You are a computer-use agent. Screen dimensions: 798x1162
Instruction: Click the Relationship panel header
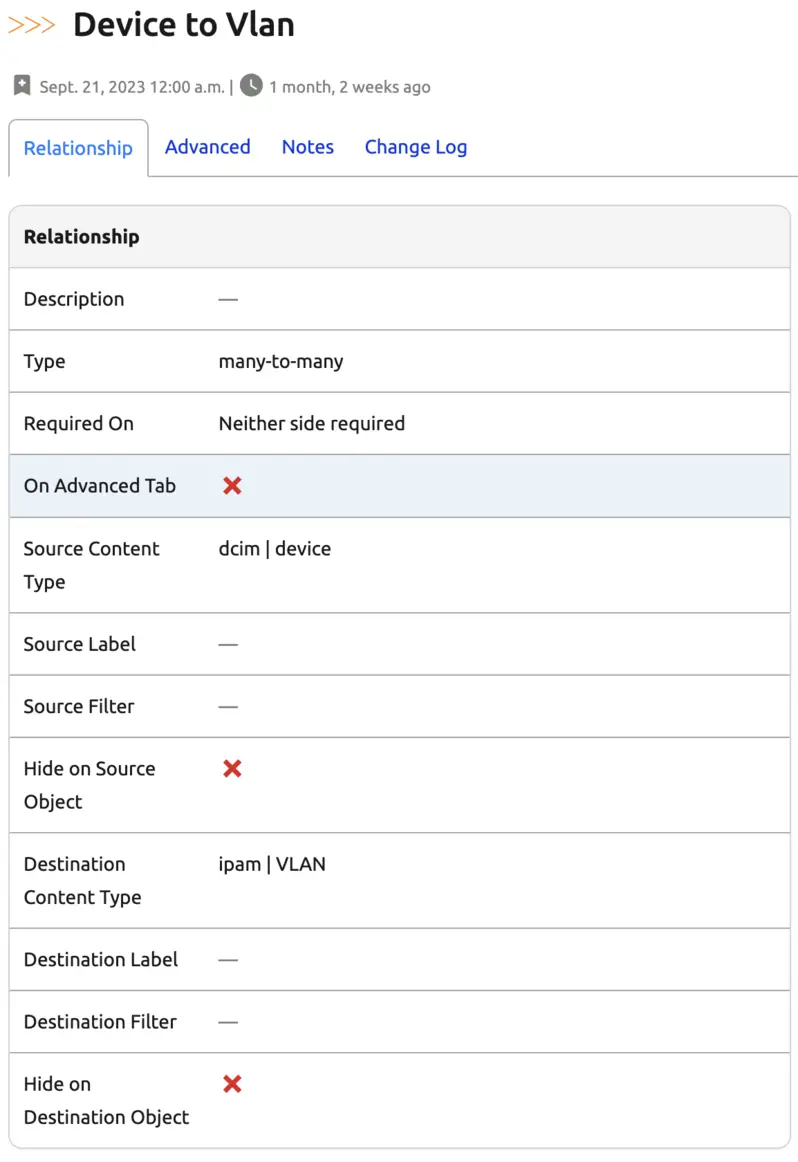(x=82, y=237)
